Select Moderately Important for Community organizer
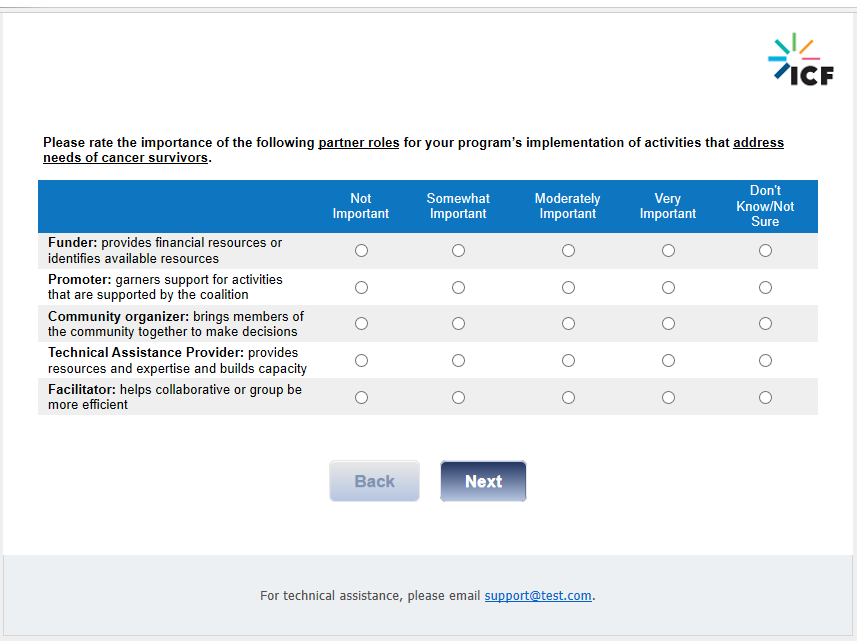The image size is (857, 641). (568, 324)
